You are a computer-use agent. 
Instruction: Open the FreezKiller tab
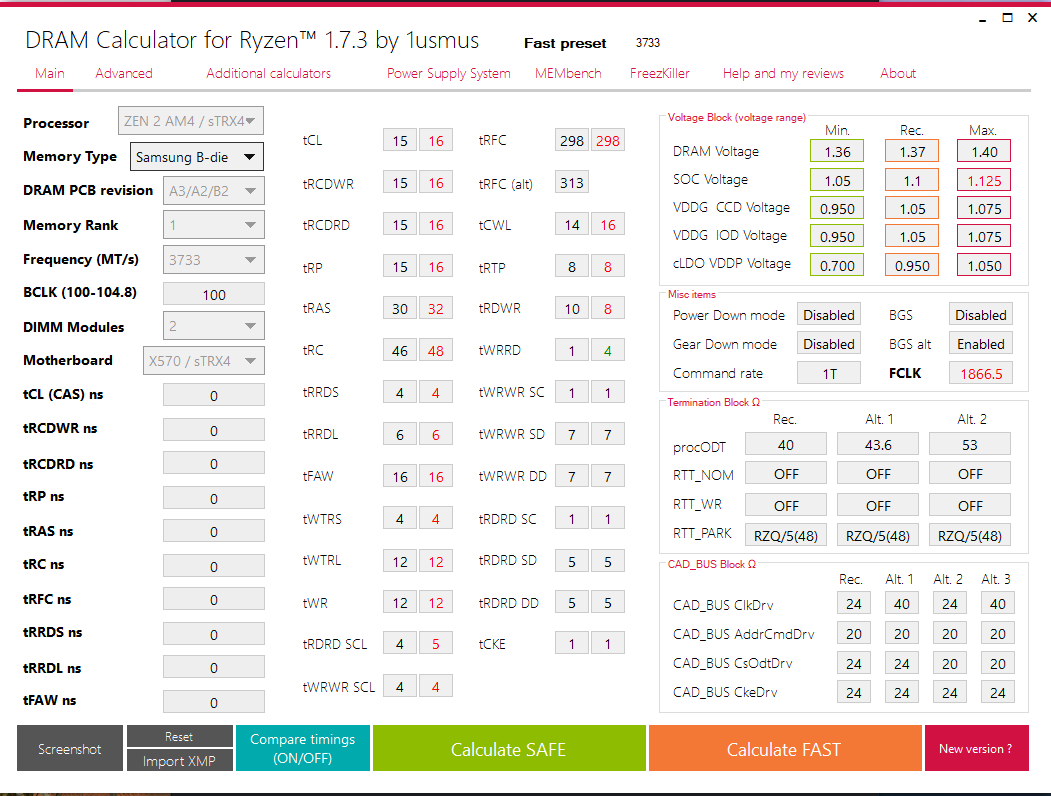(x=660, y=74)
